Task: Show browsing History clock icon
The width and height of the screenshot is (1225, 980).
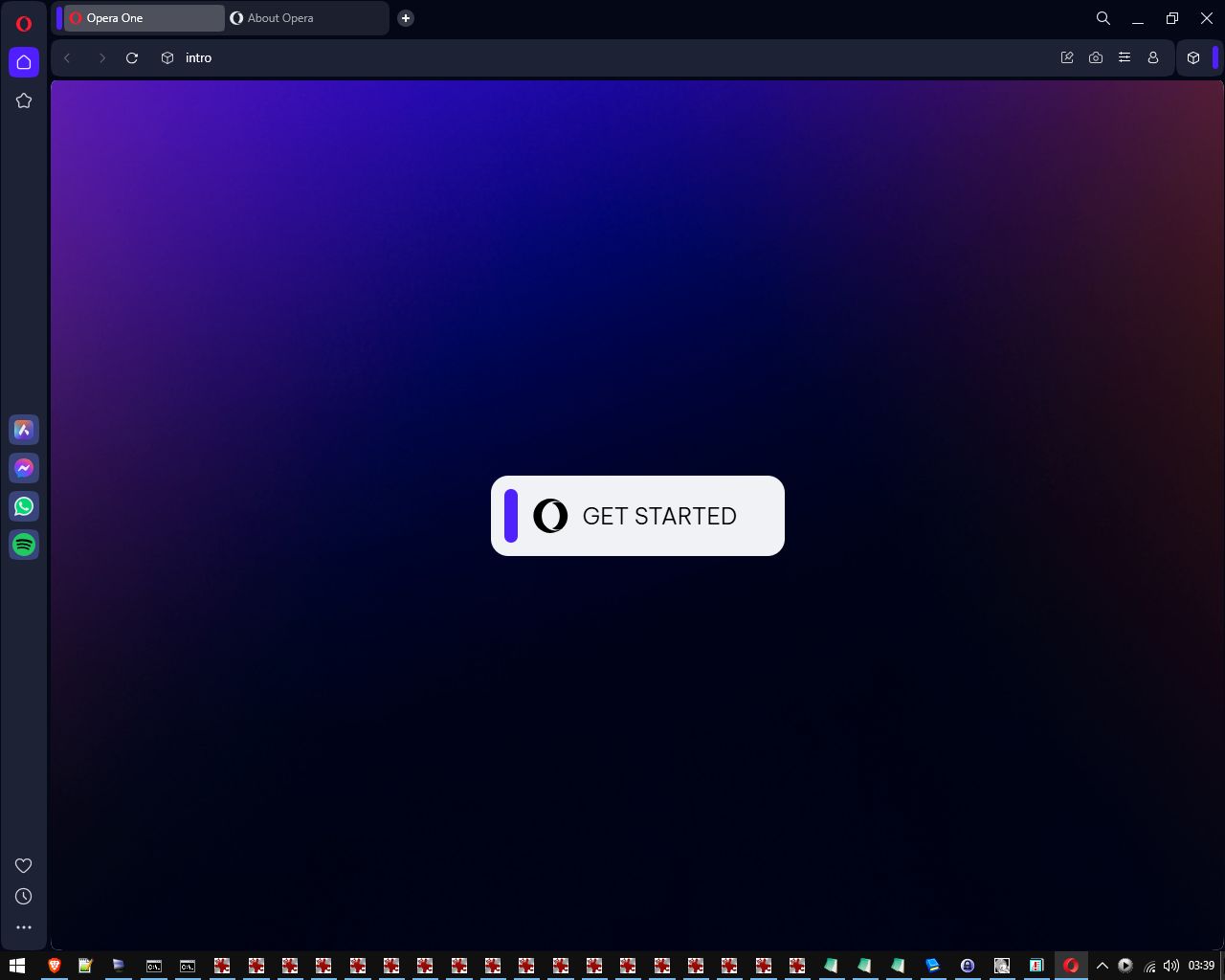Action: pos(24,897)
